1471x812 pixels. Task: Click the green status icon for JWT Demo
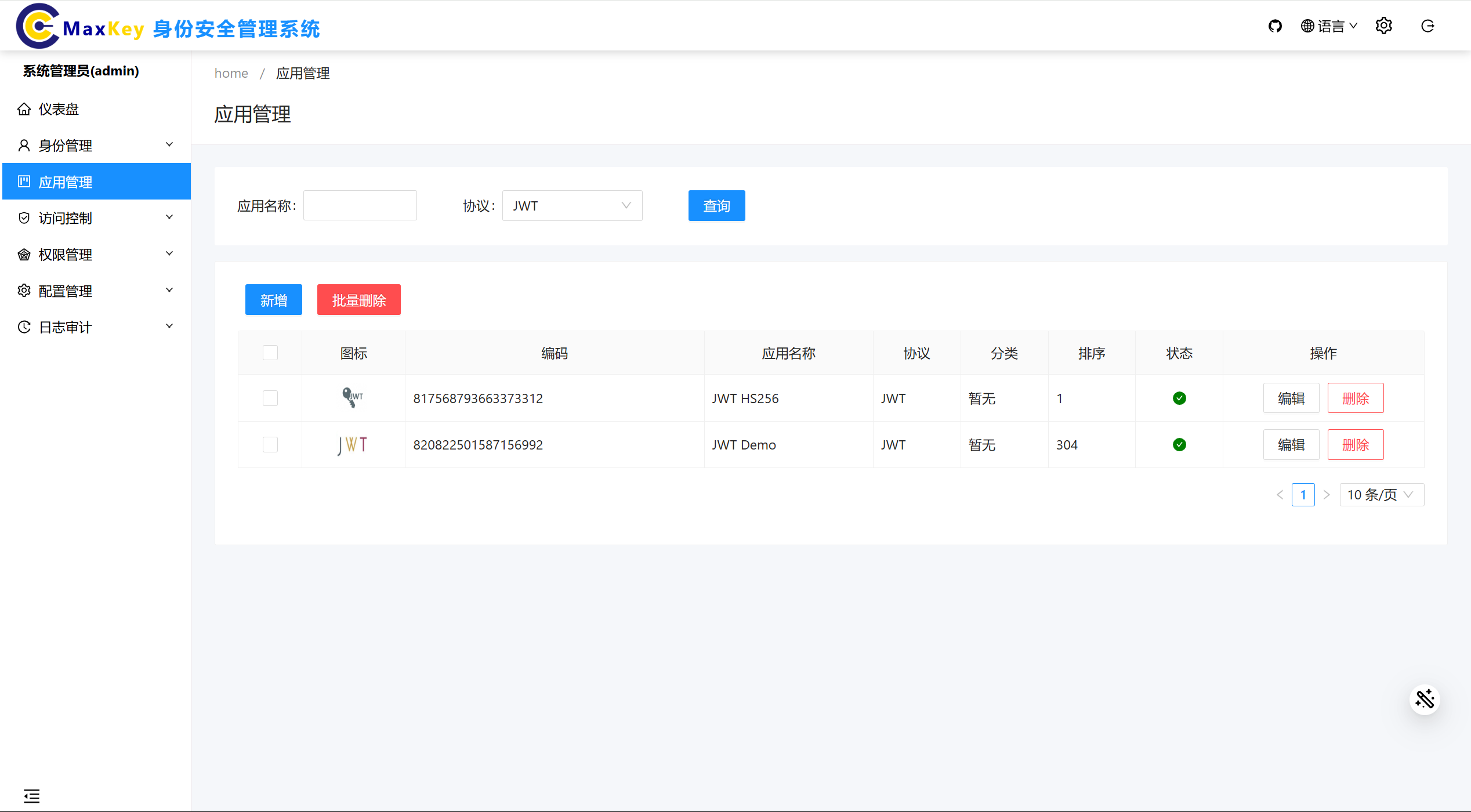click(x=1179, y=445)
